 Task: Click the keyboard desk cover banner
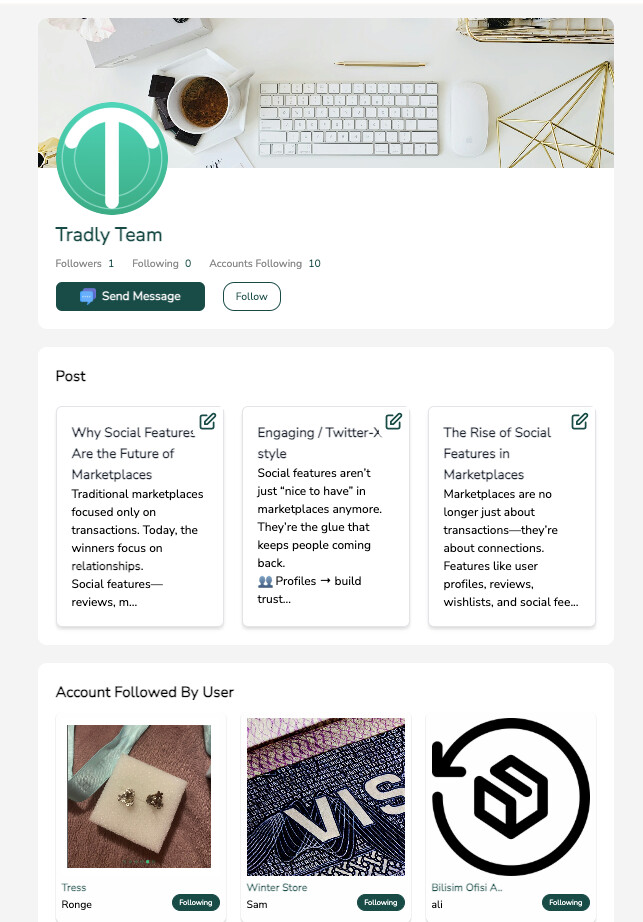click(x=388, y=93)
